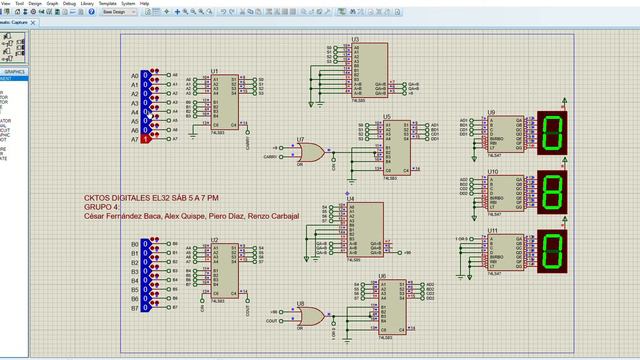Image resolution: width=640 pixels, height=360 pixels.
Task: Open the Library menu
Action: (x=87, y=3)
